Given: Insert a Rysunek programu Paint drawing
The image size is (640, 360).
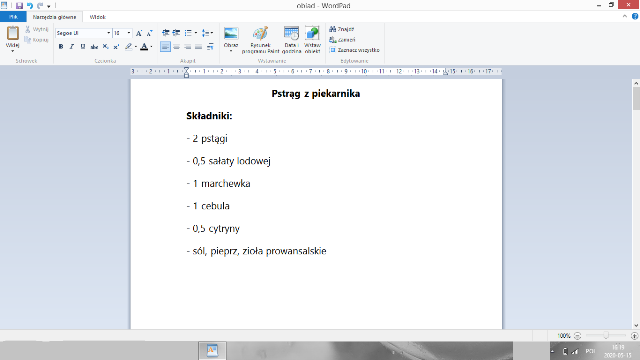Looking at the screenshot, I should pyautogui.click(x=260, y=40).
